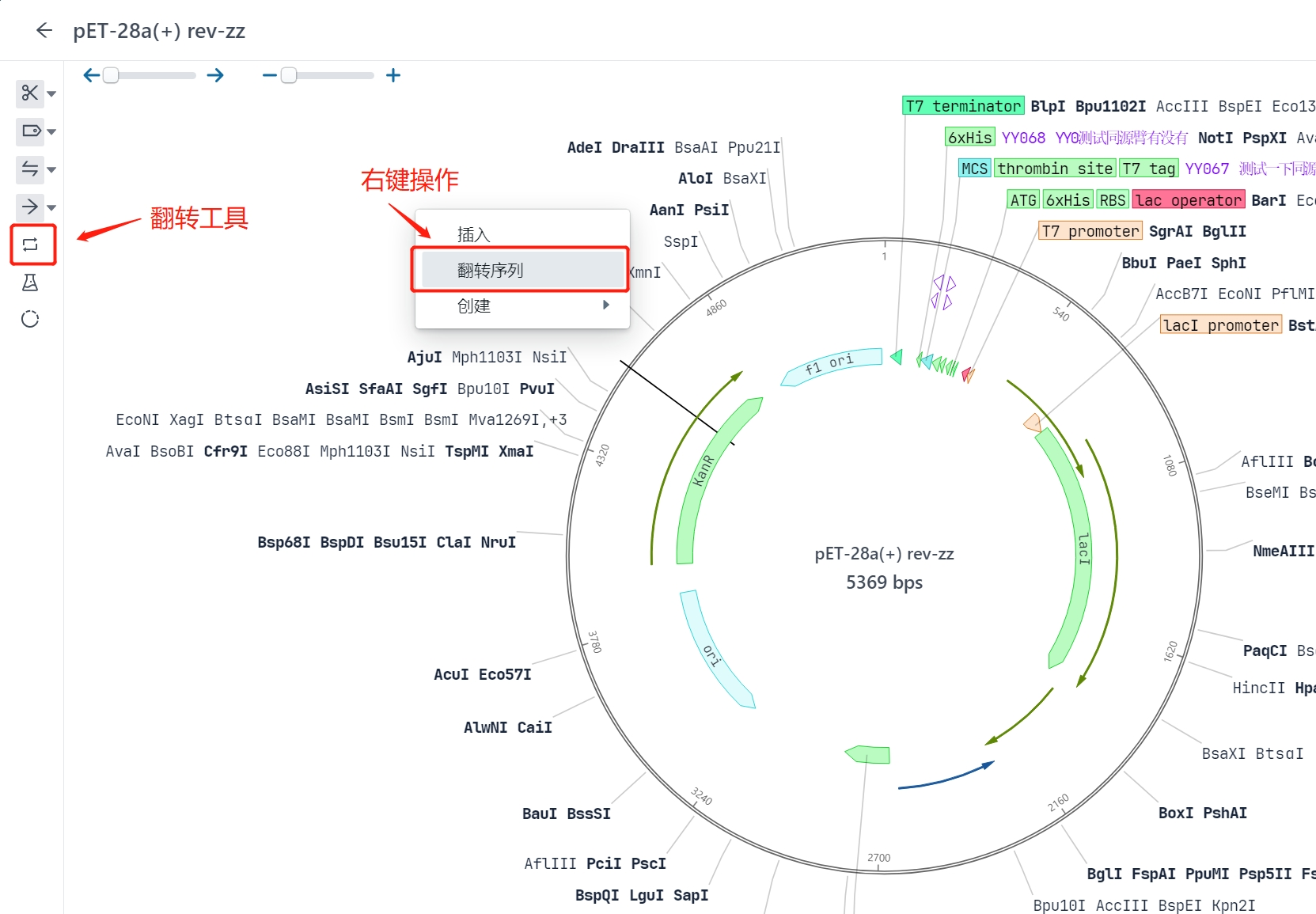This screenshot has width=1316, height=914.
Task: Click the rotation slider handle
Action: click(x=111, y=75)
